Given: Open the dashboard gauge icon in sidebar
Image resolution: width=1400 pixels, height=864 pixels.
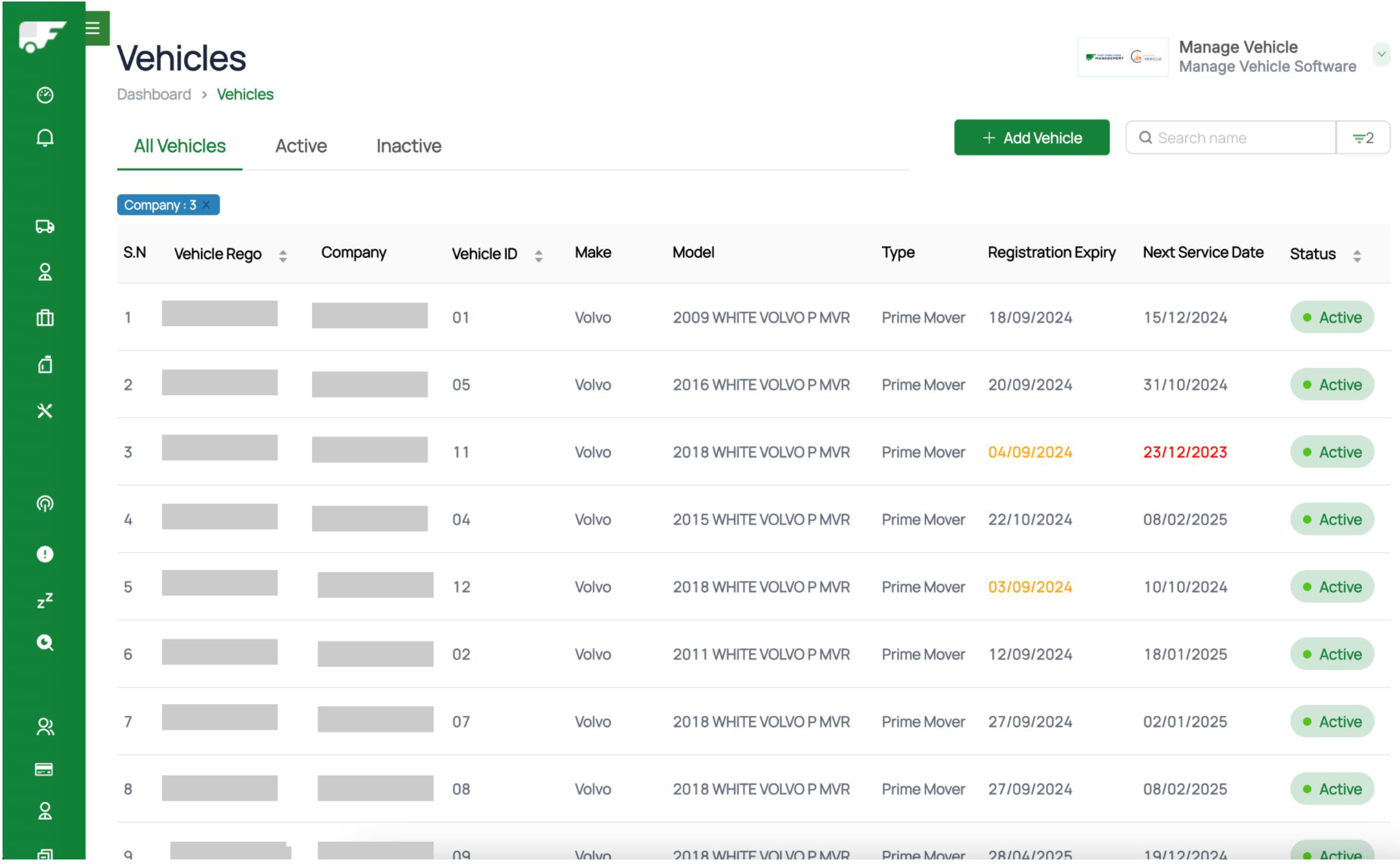Looking at the screenshot, I should coord(45,95).
